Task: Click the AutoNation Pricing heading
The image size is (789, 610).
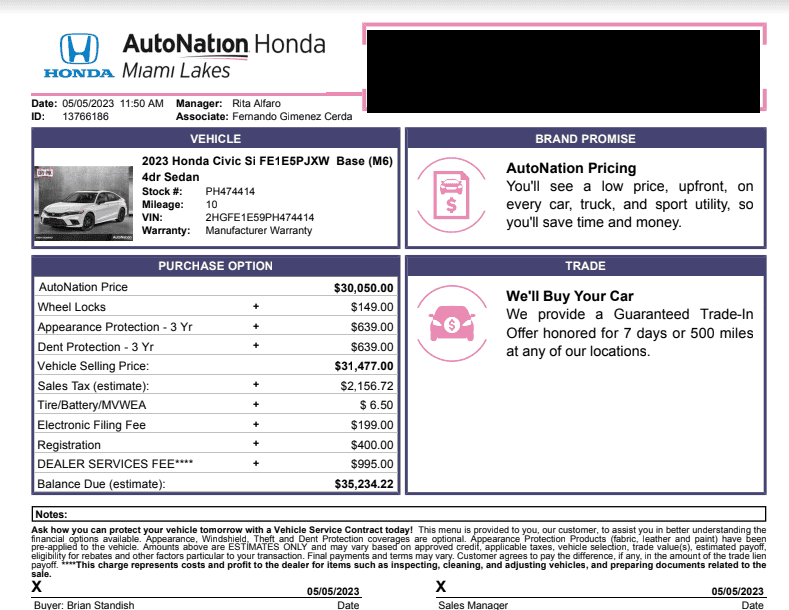Action: point(571,168)
